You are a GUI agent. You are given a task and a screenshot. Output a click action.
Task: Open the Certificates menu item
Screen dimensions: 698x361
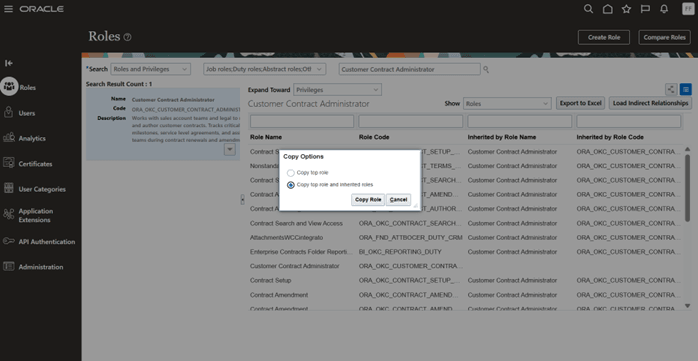pyautogui.click(x=35, y=164)
